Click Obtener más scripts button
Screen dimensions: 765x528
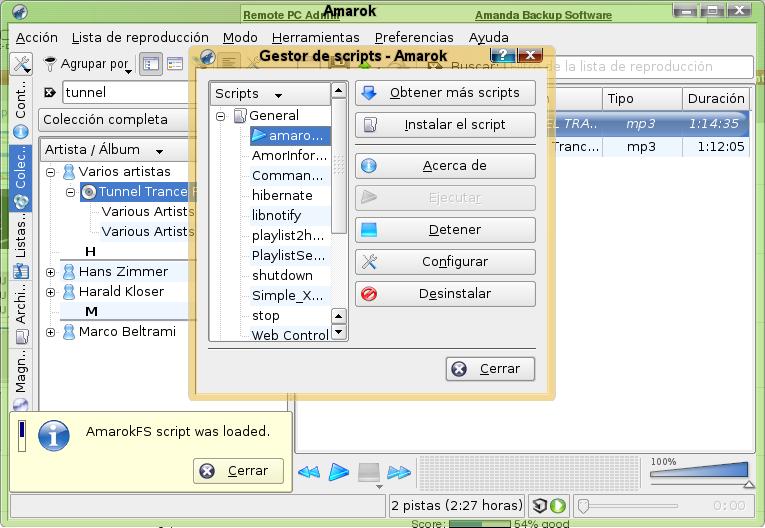[445, 93]
